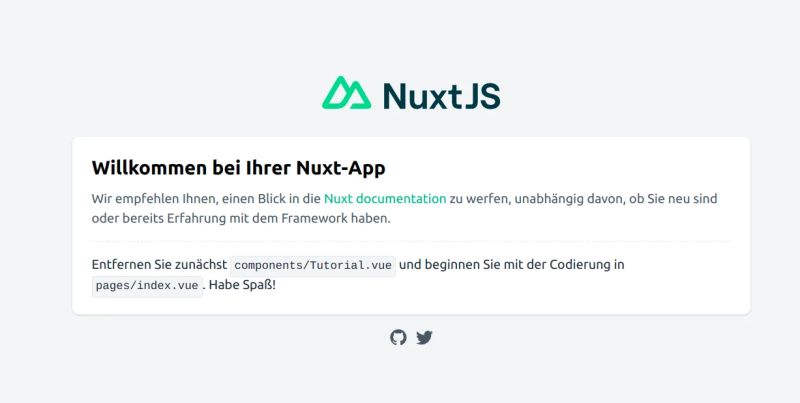
Task: Click the green Nuxt mountain logo mark
Action: 346,92
